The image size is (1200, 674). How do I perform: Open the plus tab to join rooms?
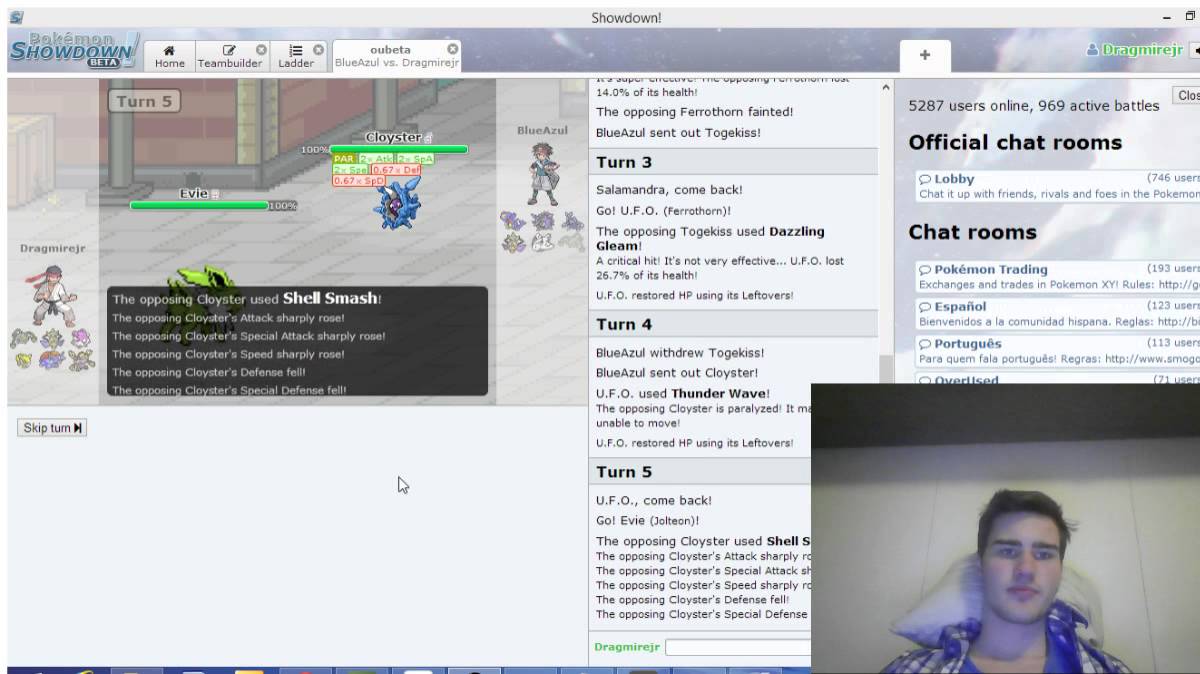pyautogui.click(x=925, y=56)
